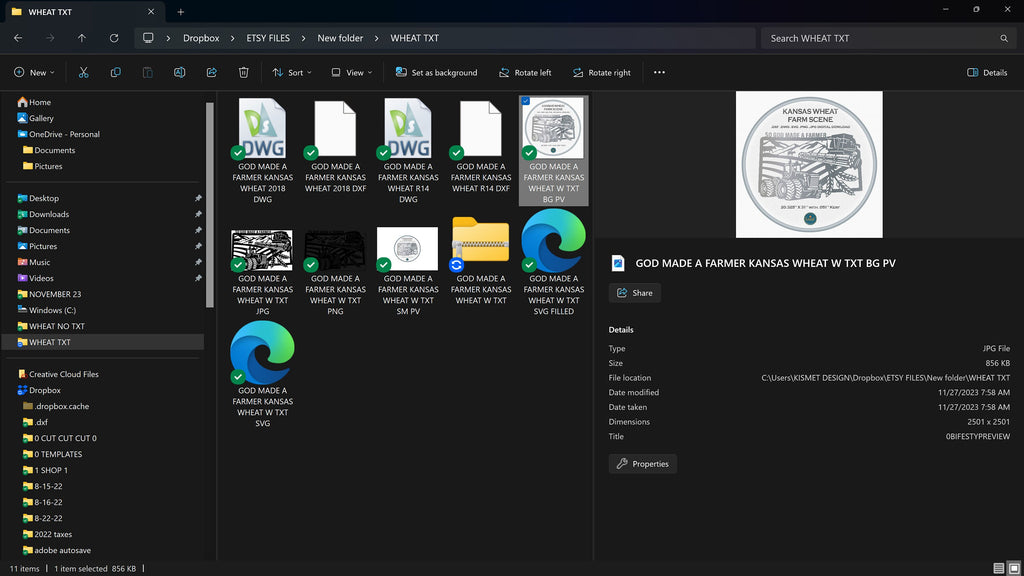The height and width of the screenshot is (576, 1024).
Task: Click the Share icon in toolbar
Action: tap(212, 72)
